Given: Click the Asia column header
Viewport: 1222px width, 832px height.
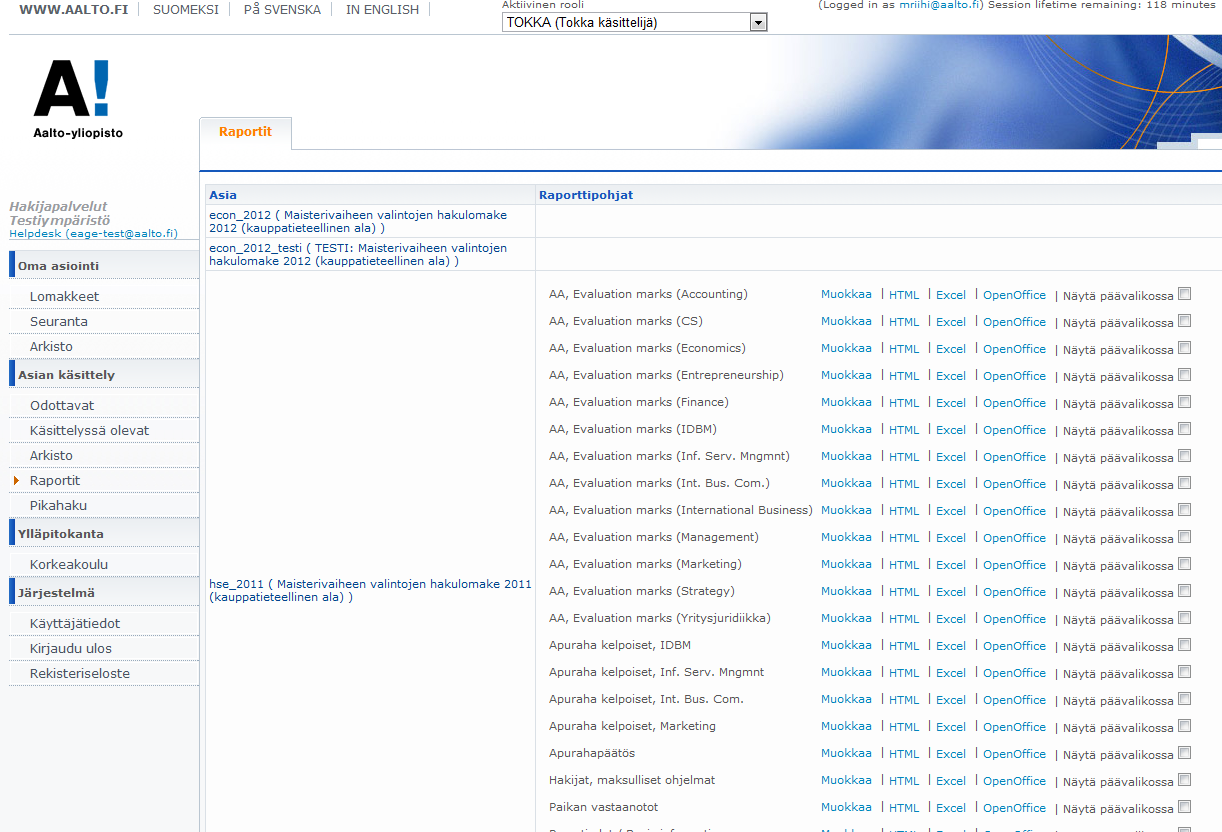Looking at the screenshot, I should (223, 195).
